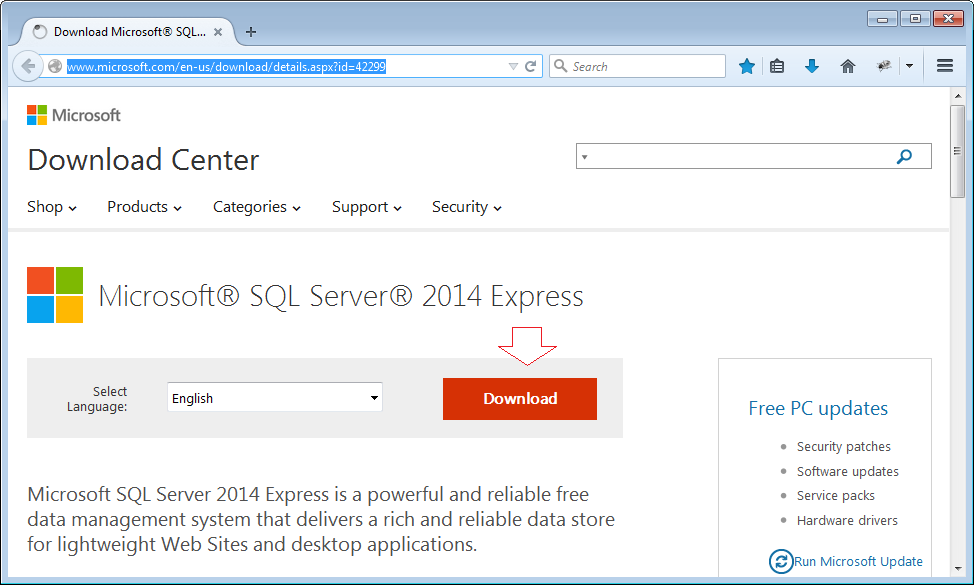
Task: Open the URL history dropdown arrow
Action: pyautogui.click(x=513, y=66)
